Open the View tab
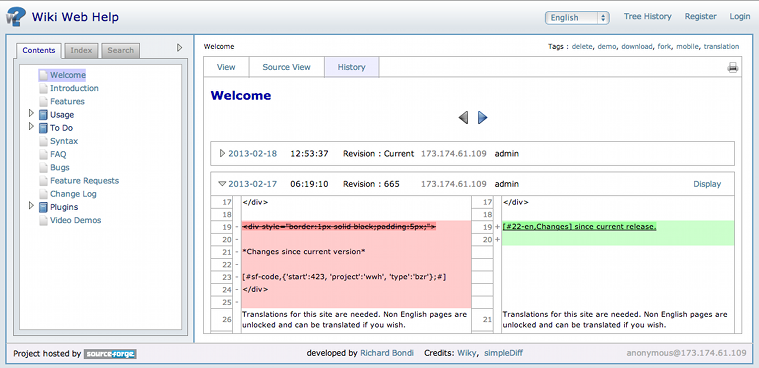Viewport: 759px width, 368px height. pyautogui.click(x=226, y=67)
